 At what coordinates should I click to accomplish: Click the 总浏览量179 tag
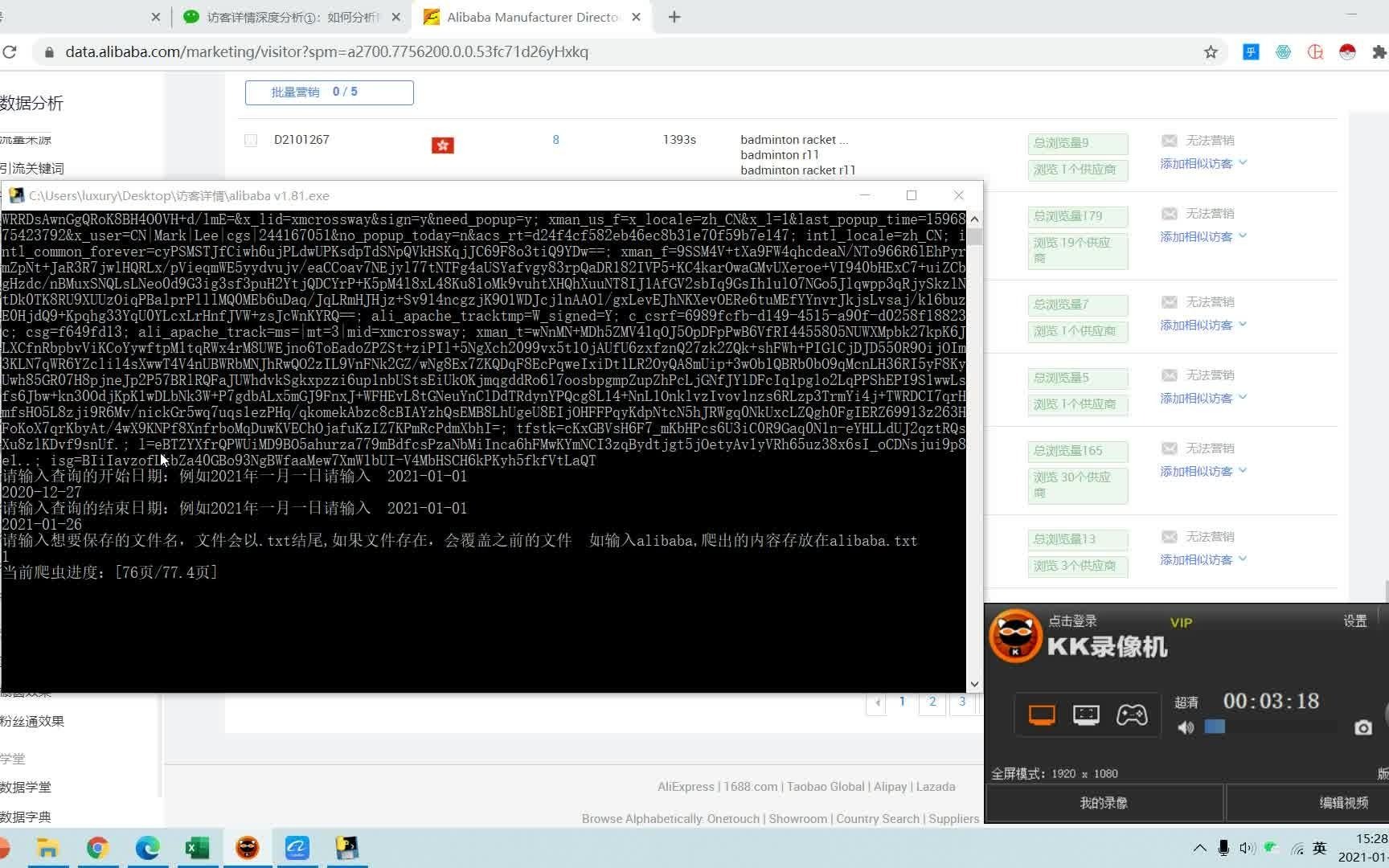pos(1077,216)
